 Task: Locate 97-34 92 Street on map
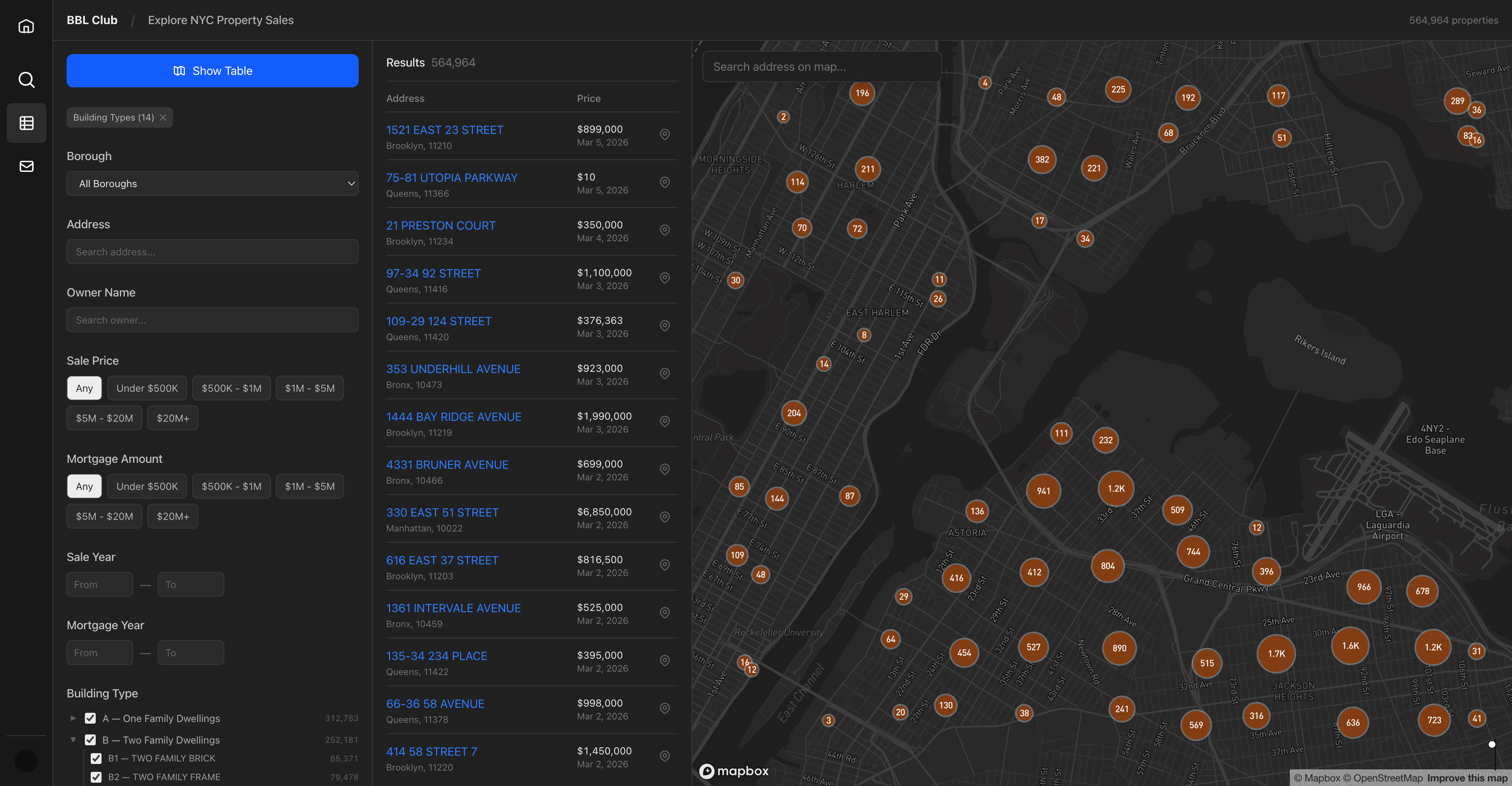coord(664,278)
